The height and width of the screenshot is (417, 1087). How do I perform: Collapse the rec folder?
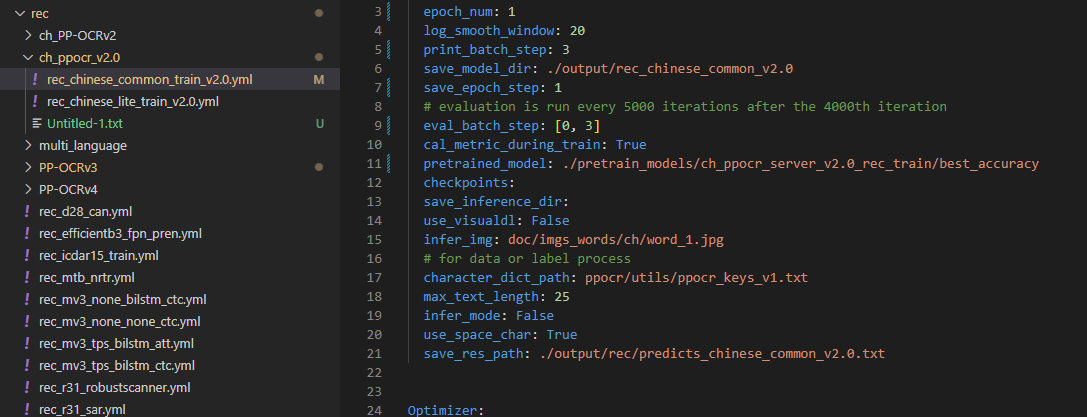pos(10,13)
